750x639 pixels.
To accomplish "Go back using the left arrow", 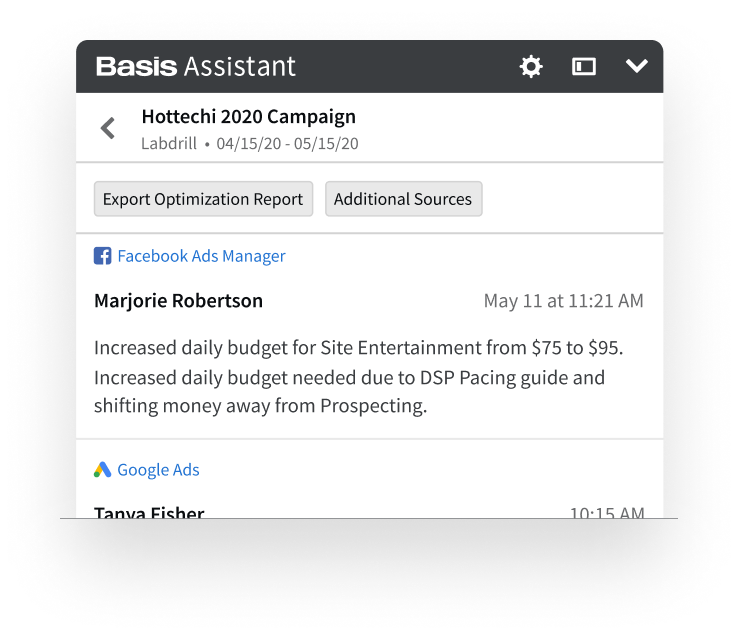I will click(108, 128).
